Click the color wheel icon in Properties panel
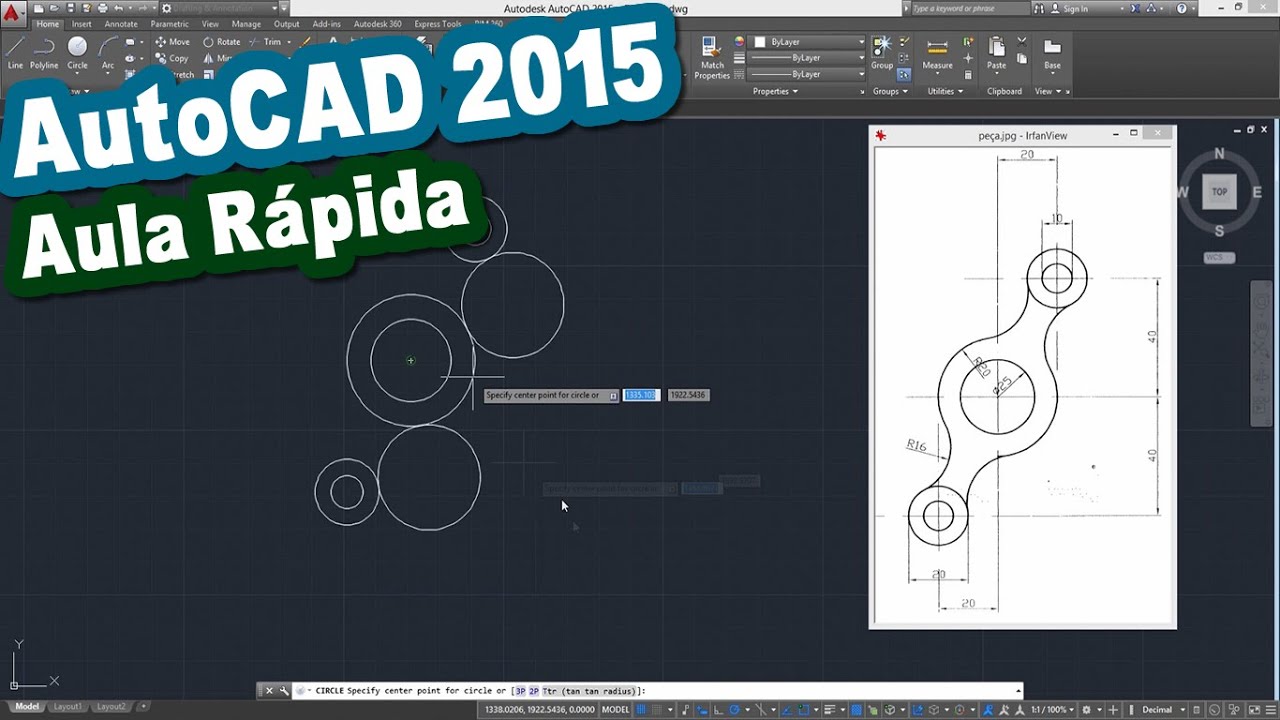This screenshot has width=1280, height=720. pos(740,42)
